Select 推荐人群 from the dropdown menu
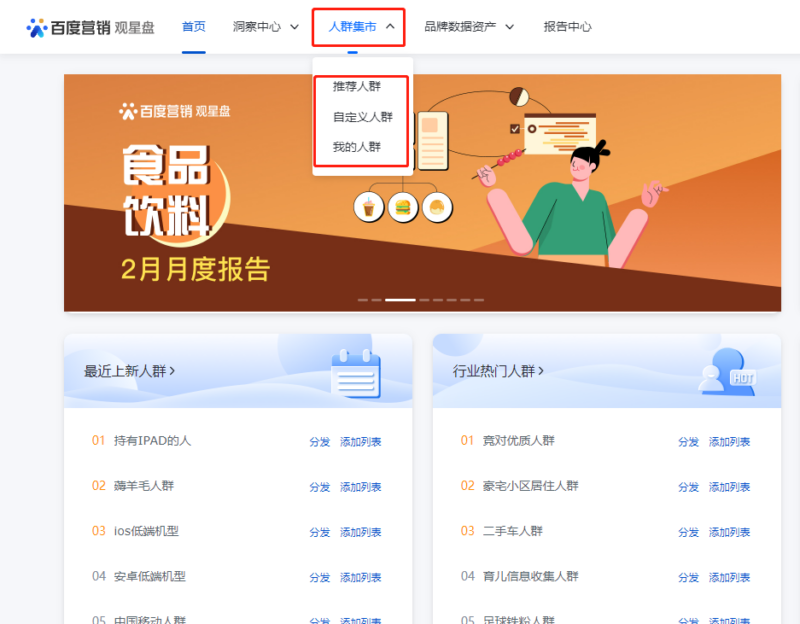 (357, 86)
